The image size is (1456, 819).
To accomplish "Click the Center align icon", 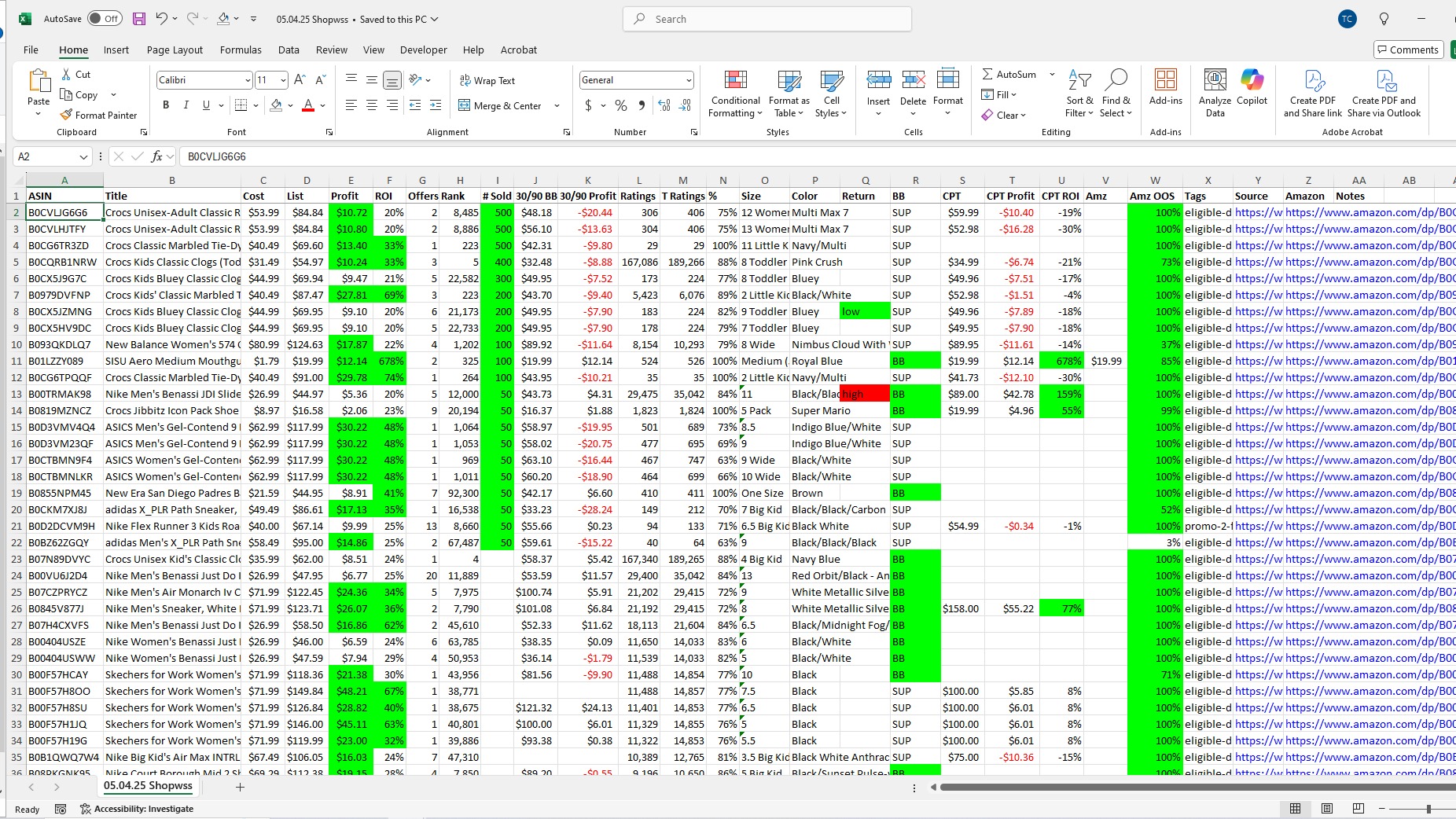I will tap(372, 105).
